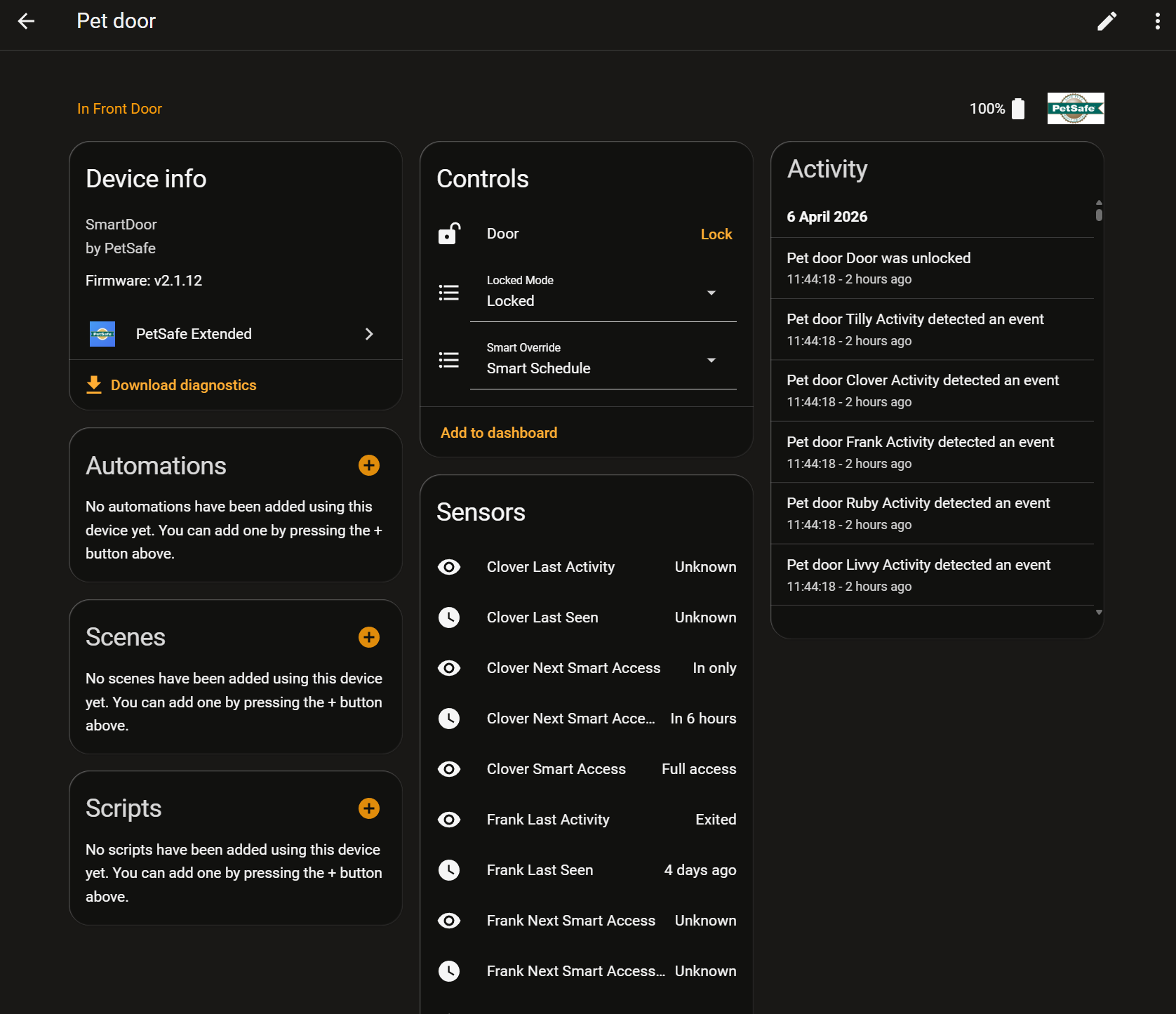1176x1014 pixels.
Task: Open the three-dot overflow menu
Action: point(1157,21)
